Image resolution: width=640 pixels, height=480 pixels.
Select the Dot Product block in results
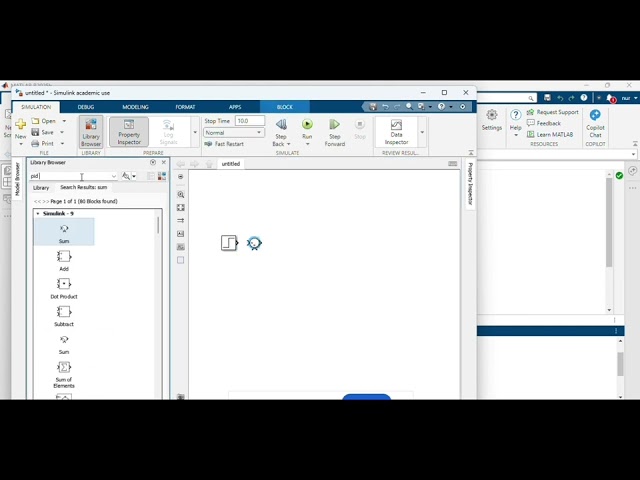point(64,289)
